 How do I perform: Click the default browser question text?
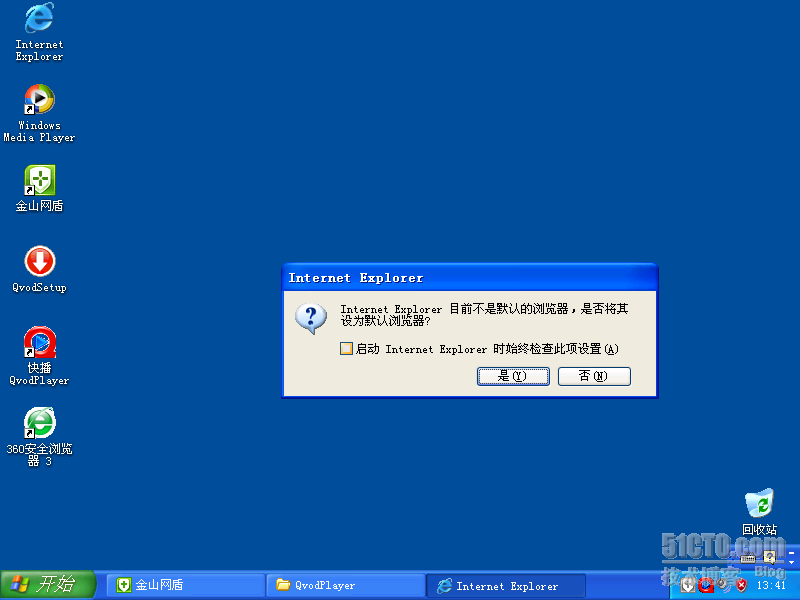tap(484, 315)
